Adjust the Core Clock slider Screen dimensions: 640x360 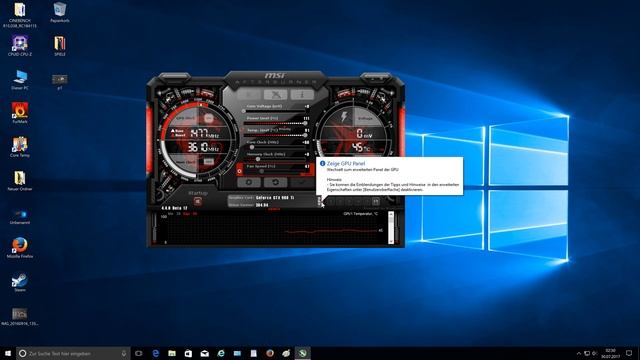(x=276, y=147)
